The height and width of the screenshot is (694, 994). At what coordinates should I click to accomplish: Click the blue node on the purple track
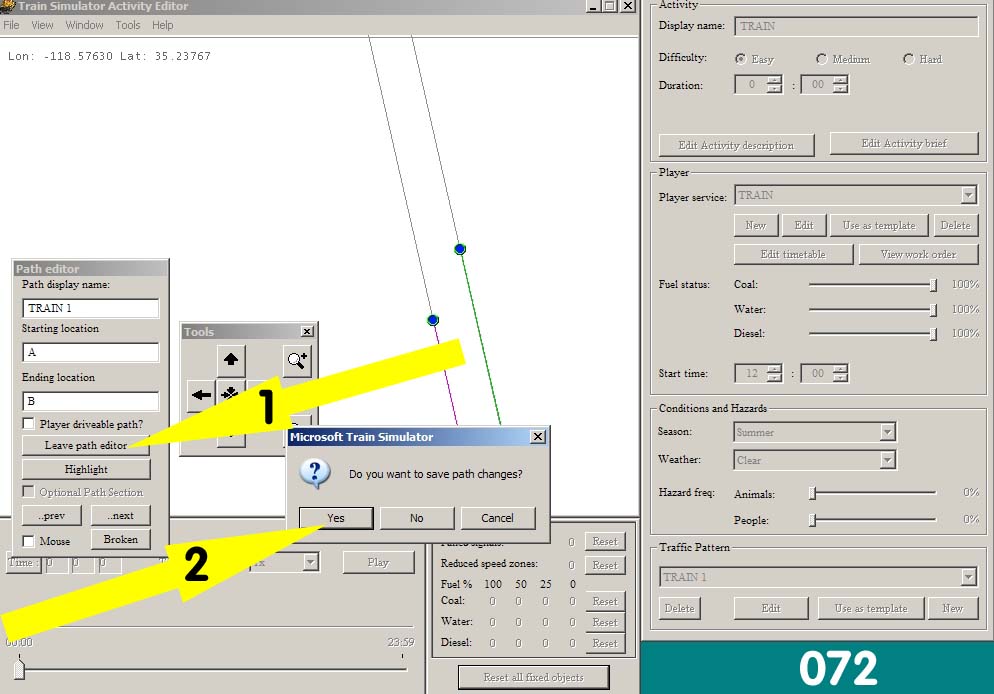click(433, 320)
